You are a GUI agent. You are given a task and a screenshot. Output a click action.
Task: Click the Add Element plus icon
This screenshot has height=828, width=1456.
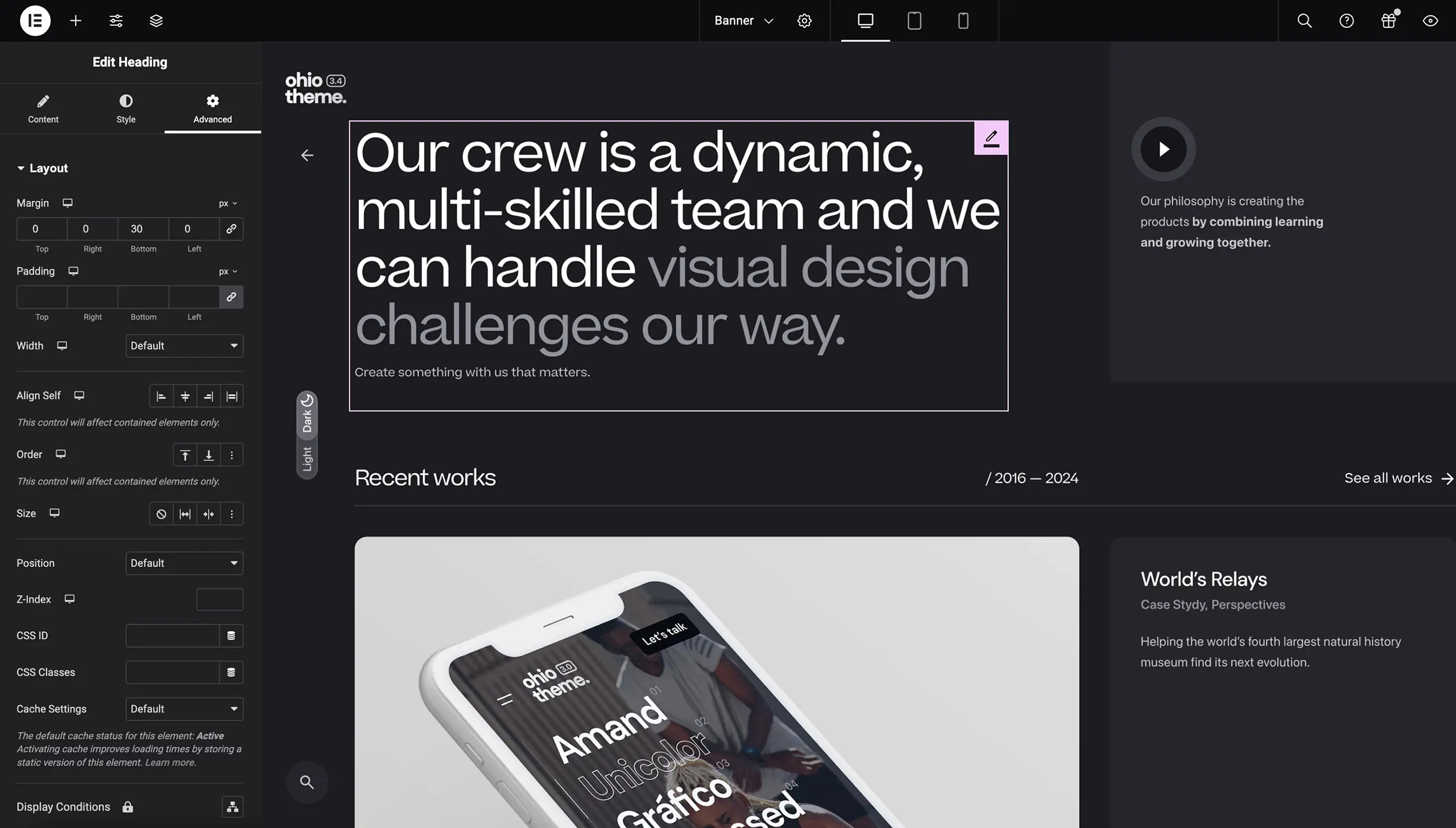pyautogui.click(x=76, y=21)
